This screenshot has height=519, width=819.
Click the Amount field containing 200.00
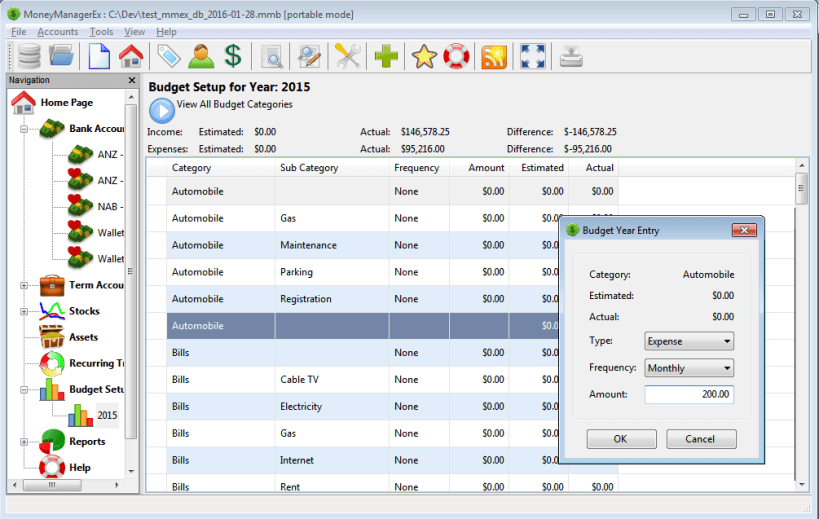click(x=689, y=395)
